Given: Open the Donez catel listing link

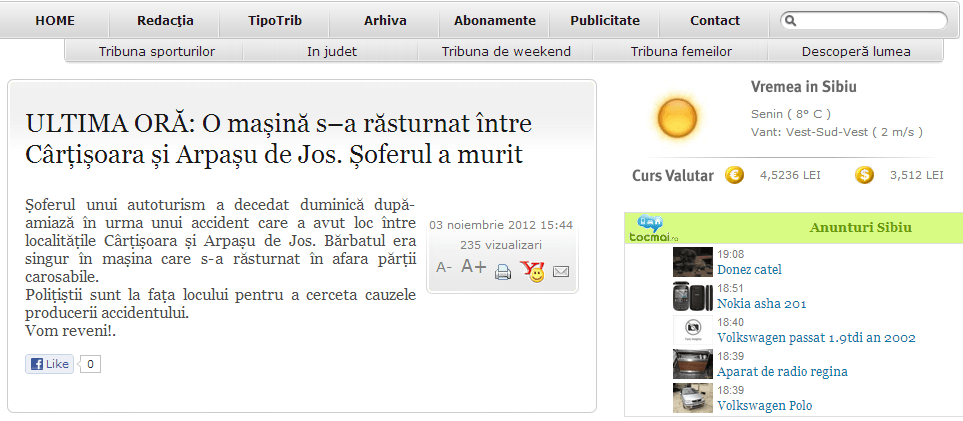Looking at the screenshot, I should pos(749,269).
